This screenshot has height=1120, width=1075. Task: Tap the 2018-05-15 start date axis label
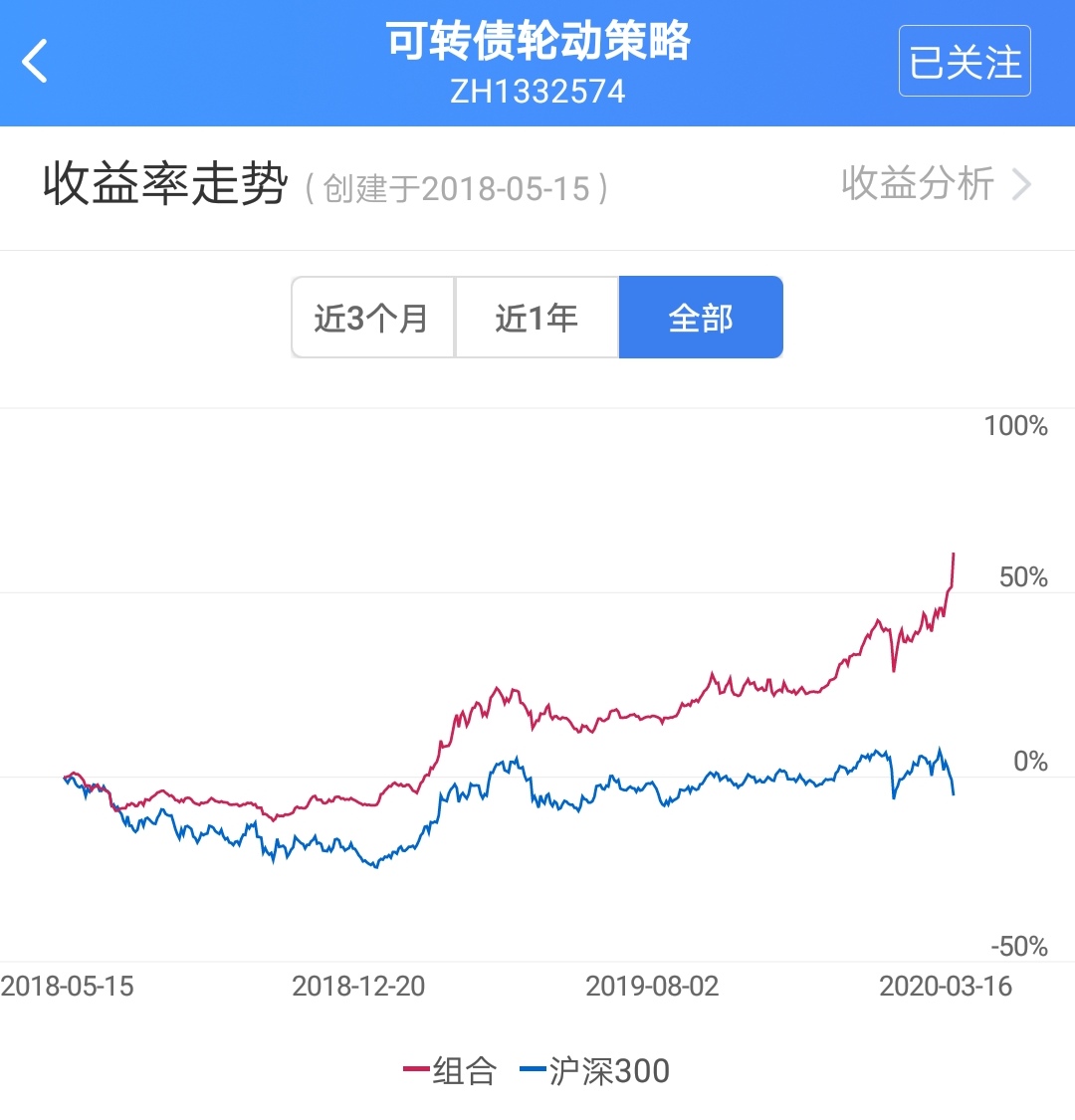[x=68, y=986]
